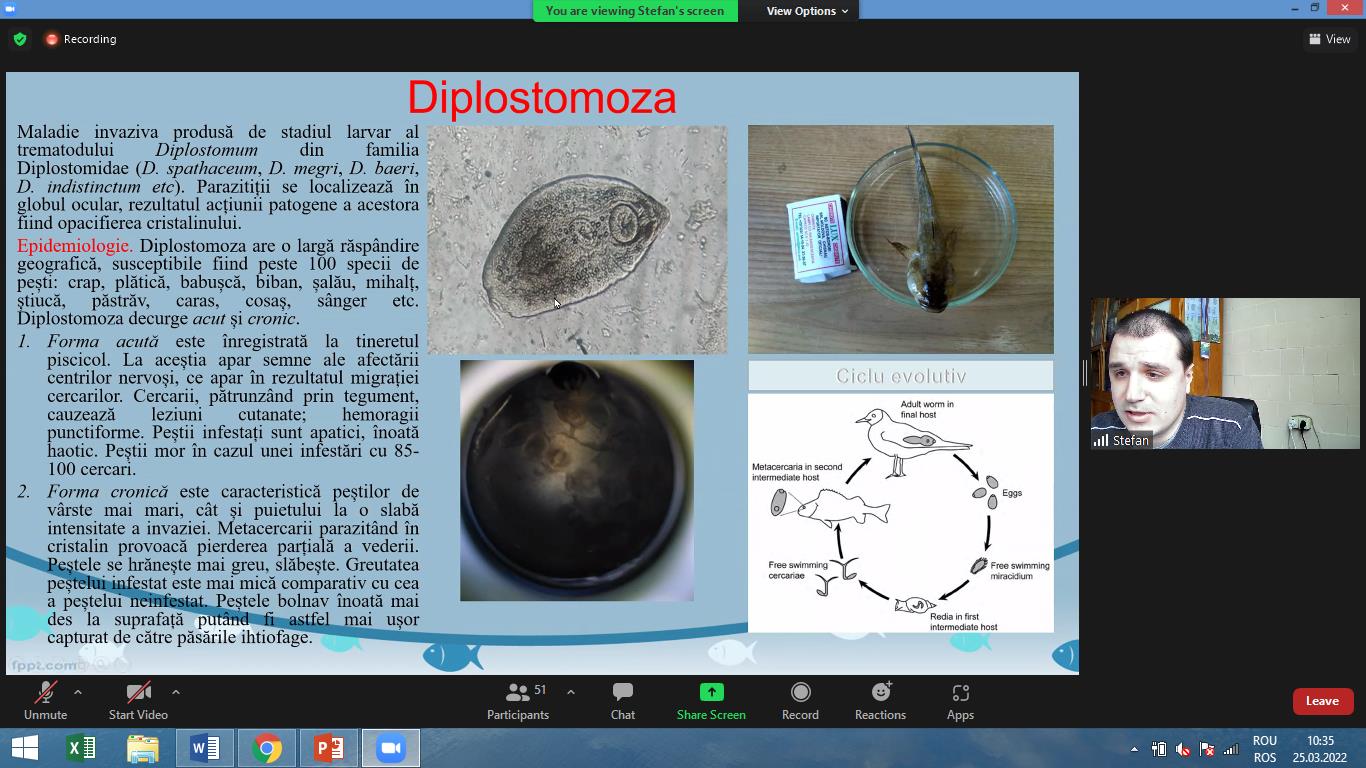Image resolution: width=1366 pixels, height=768 pixels.
Task: Show hidden icons in the system tray
Action: [1134, 749]
